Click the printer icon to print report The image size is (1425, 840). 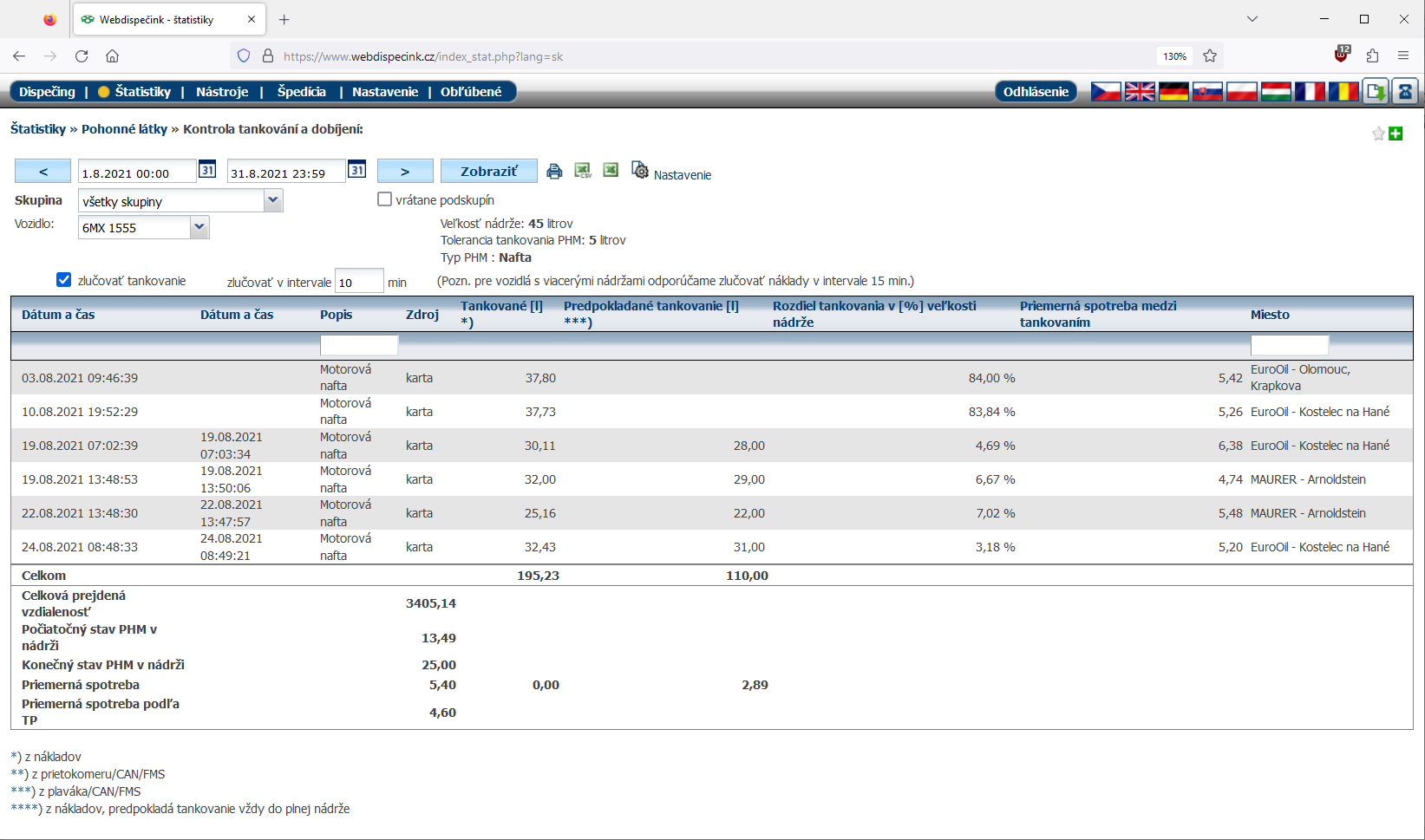tap(554, 171)
